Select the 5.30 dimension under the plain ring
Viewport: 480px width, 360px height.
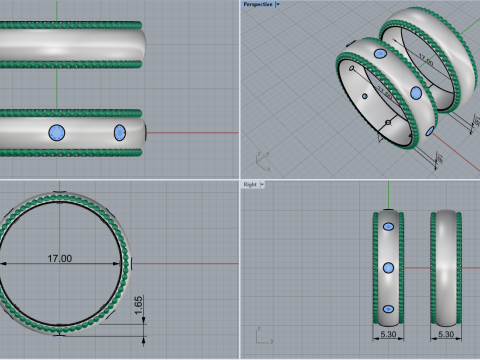tap(446, 334)
